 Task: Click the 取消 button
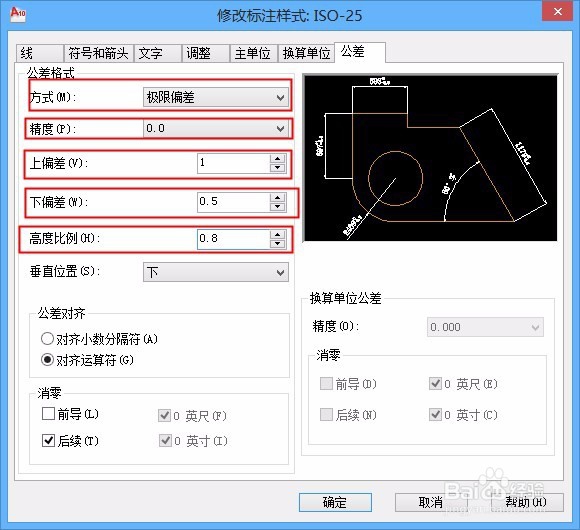[x=431, y=502]
